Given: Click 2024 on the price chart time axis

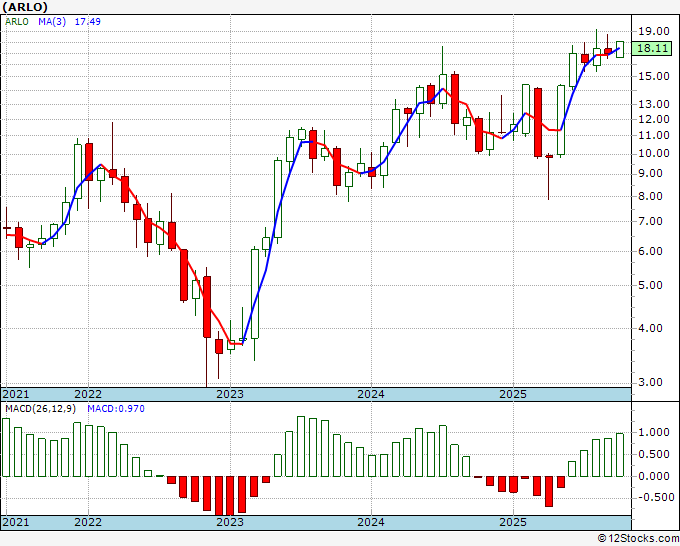Looking at the screenshot, I should (x=371, y=394).
